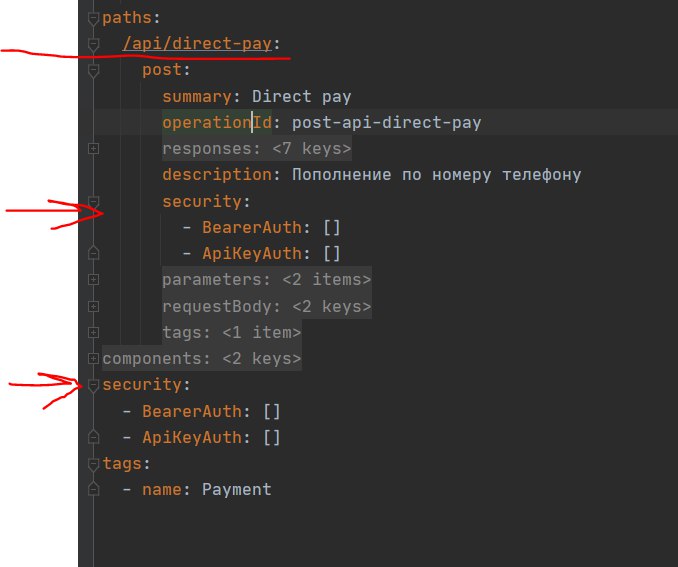Click the nested BearerAuth entry under post
This screenshot has width=678, height=567.
(252, 227)
